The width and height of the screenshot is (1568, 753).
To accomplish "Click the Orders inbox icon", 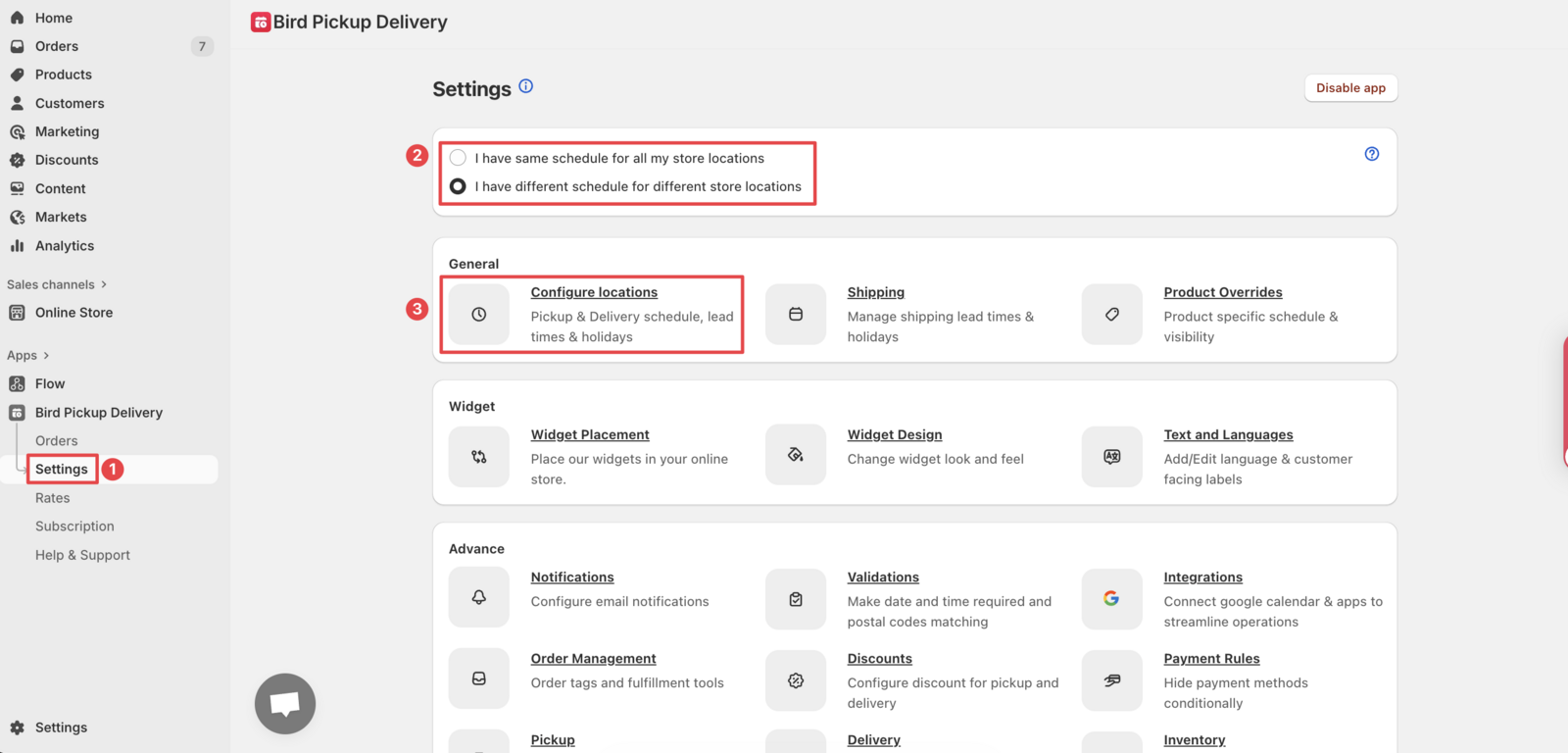I will [17, 46].
